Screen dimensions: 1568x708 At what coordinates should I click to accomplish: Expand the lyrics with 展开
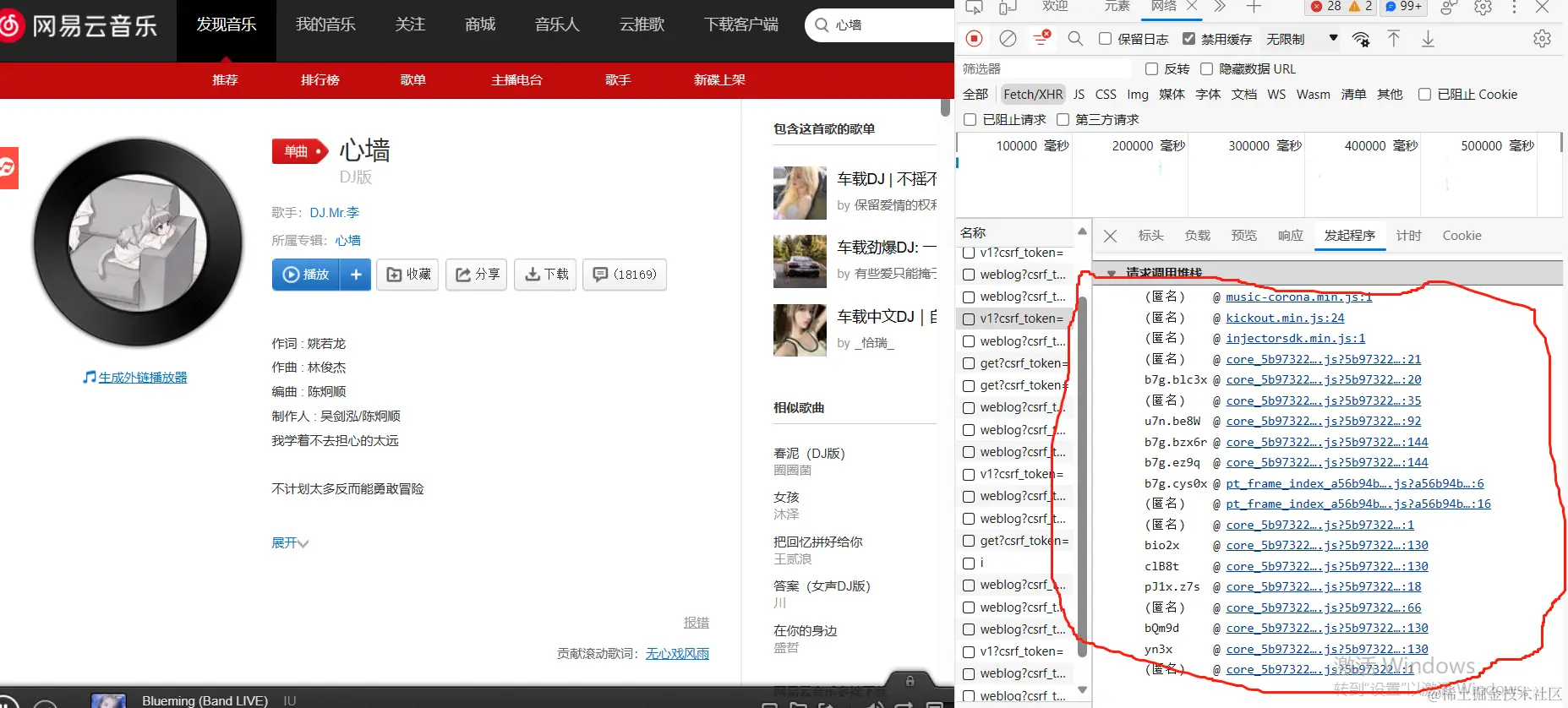tap(290, 543)
